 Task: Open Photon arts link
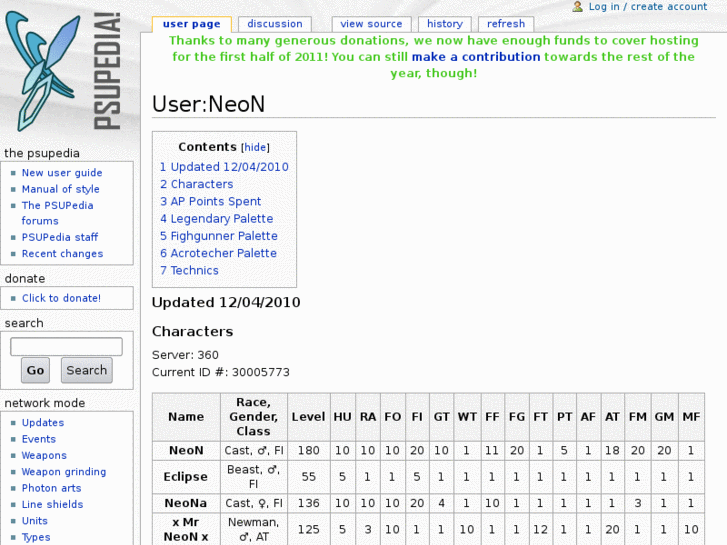point(51,488)
